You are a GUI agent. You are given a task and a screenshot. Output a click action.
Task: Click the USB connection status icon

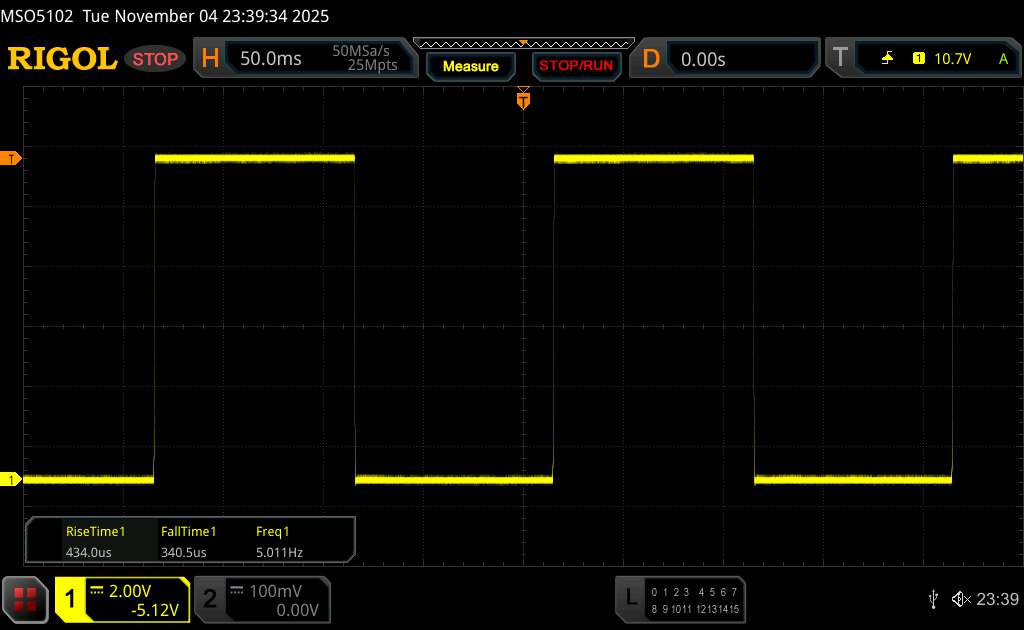coord(933,599)
